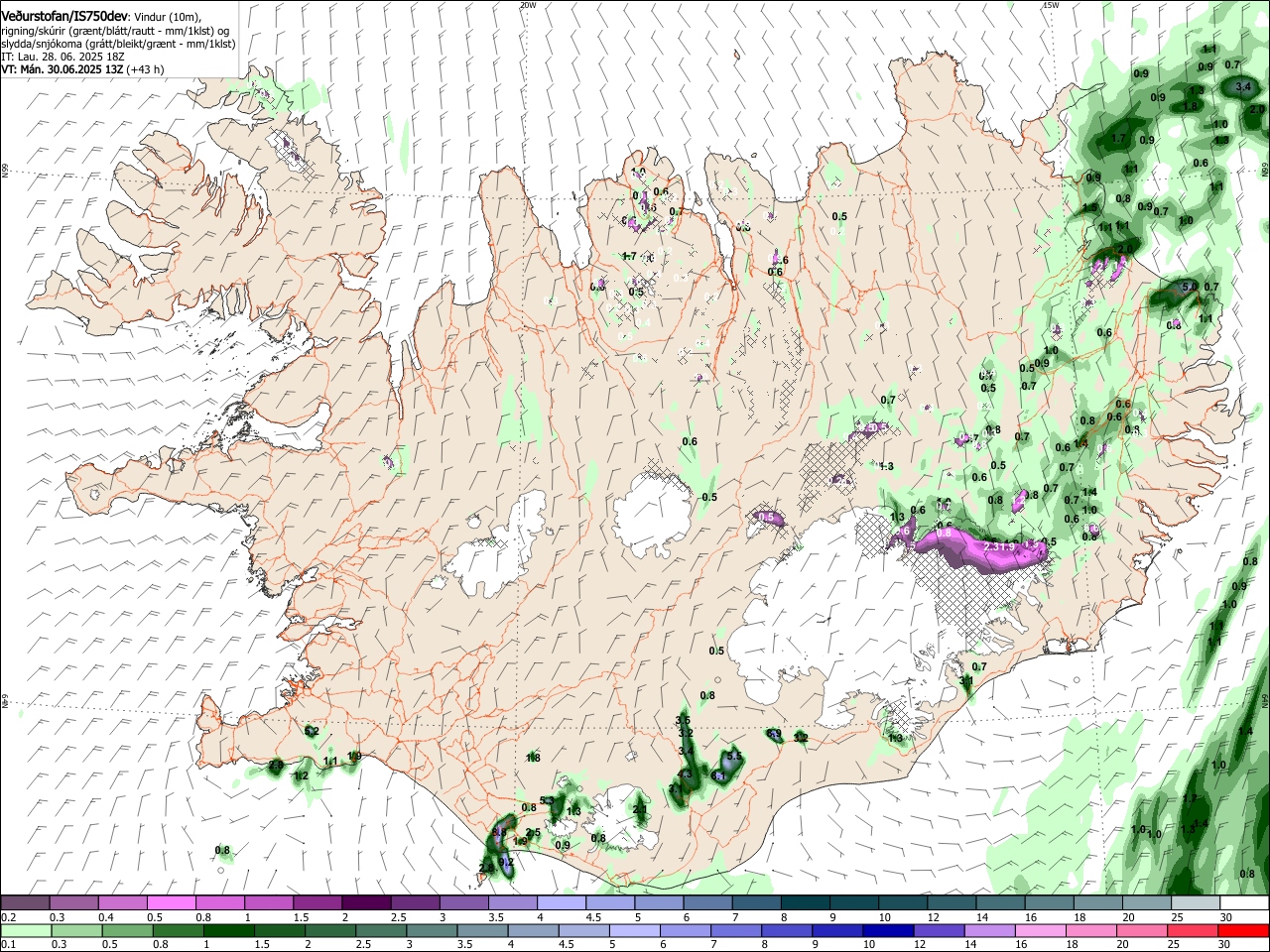1270x952 pixels.
Task: Click the dark teal 8 swatch in top scale
Action: pos(805,903)
